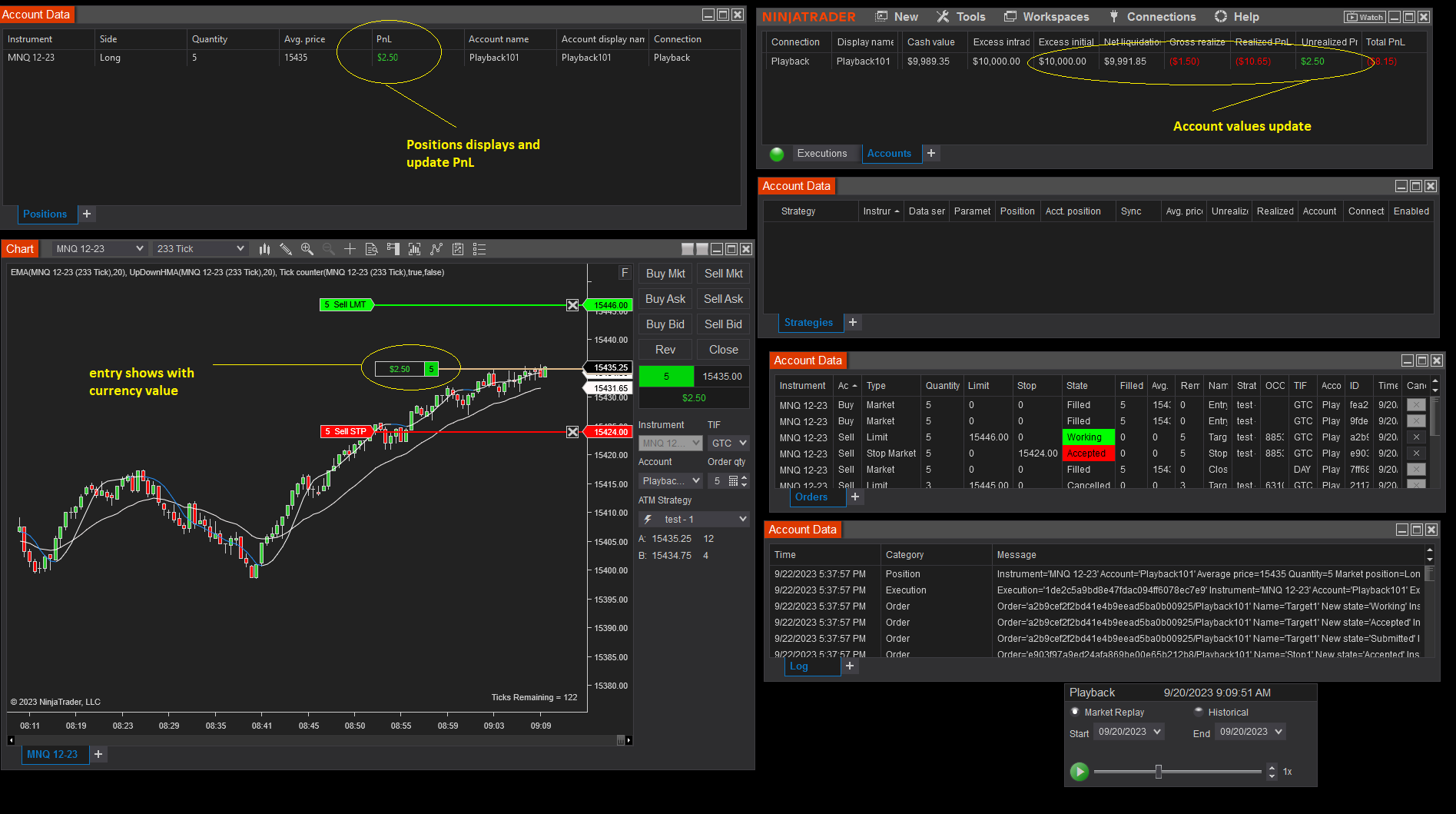The width and height of the screenshot is (1456, 814).
Task: Open the ATM Strategy test - 1 dropdown
Action: [694, 520]
